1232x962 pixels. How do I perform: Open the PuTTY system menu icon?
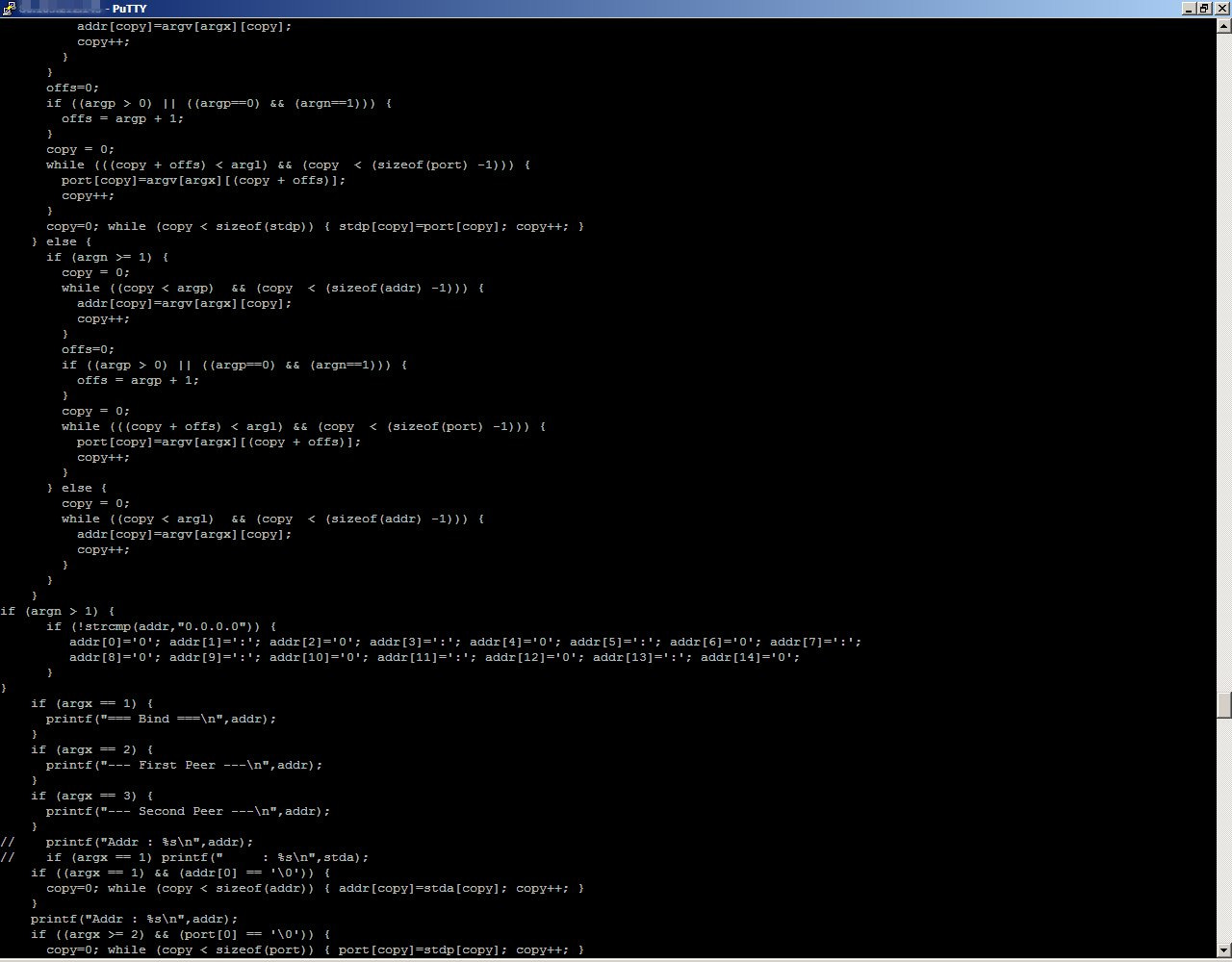click(x=8, y=9)
